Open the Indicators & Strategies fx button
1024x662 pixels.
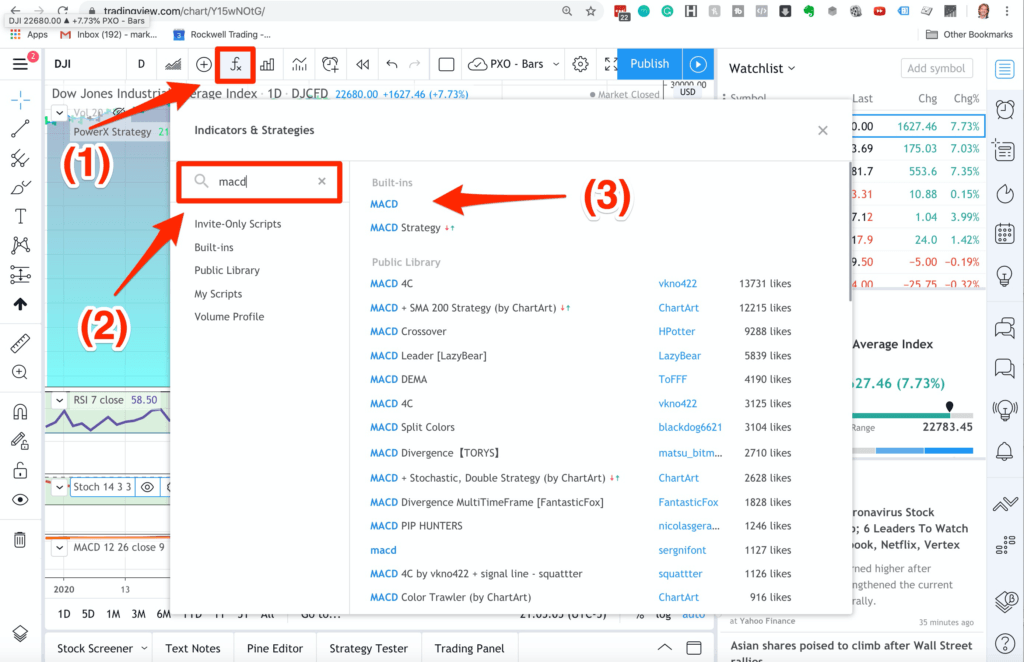[236, 64]
